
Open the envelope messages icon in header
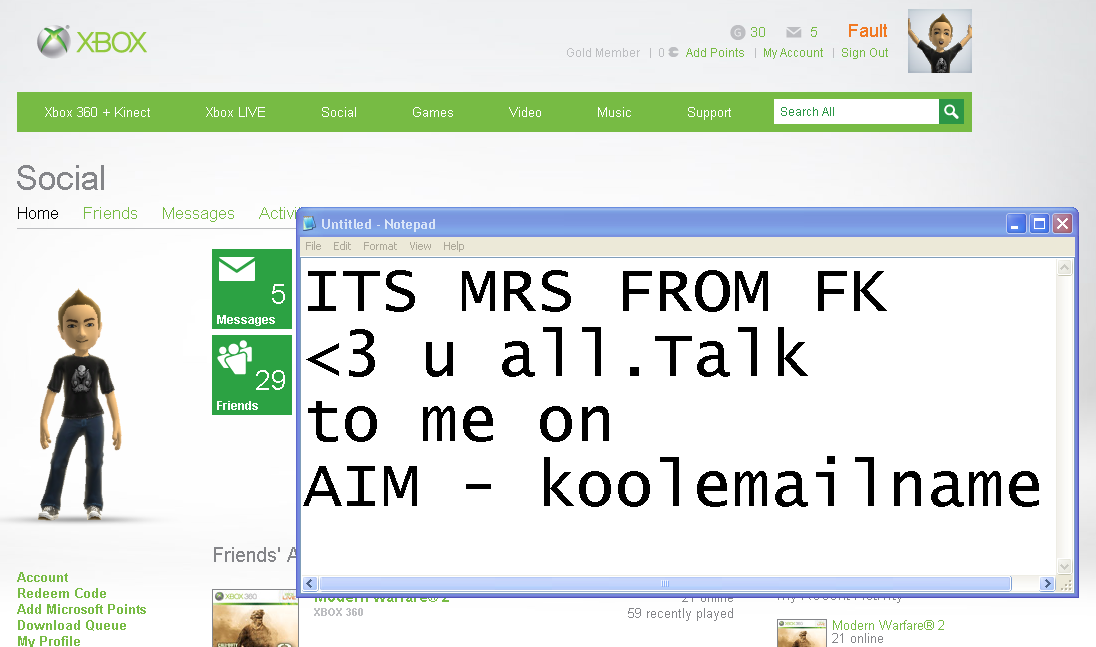(793, 32)
